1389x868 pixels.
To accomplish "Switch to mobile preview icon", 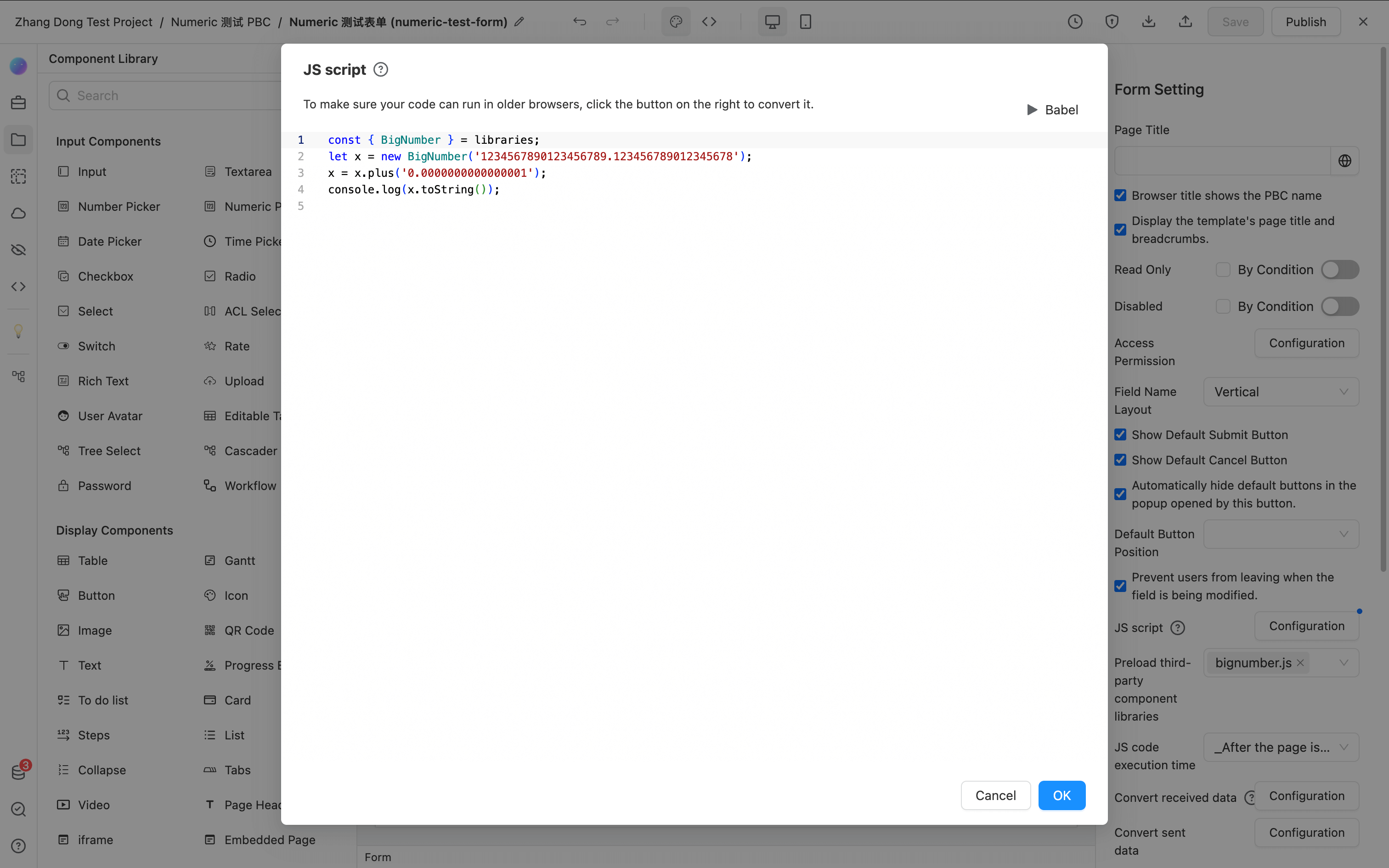I will 806,22.
